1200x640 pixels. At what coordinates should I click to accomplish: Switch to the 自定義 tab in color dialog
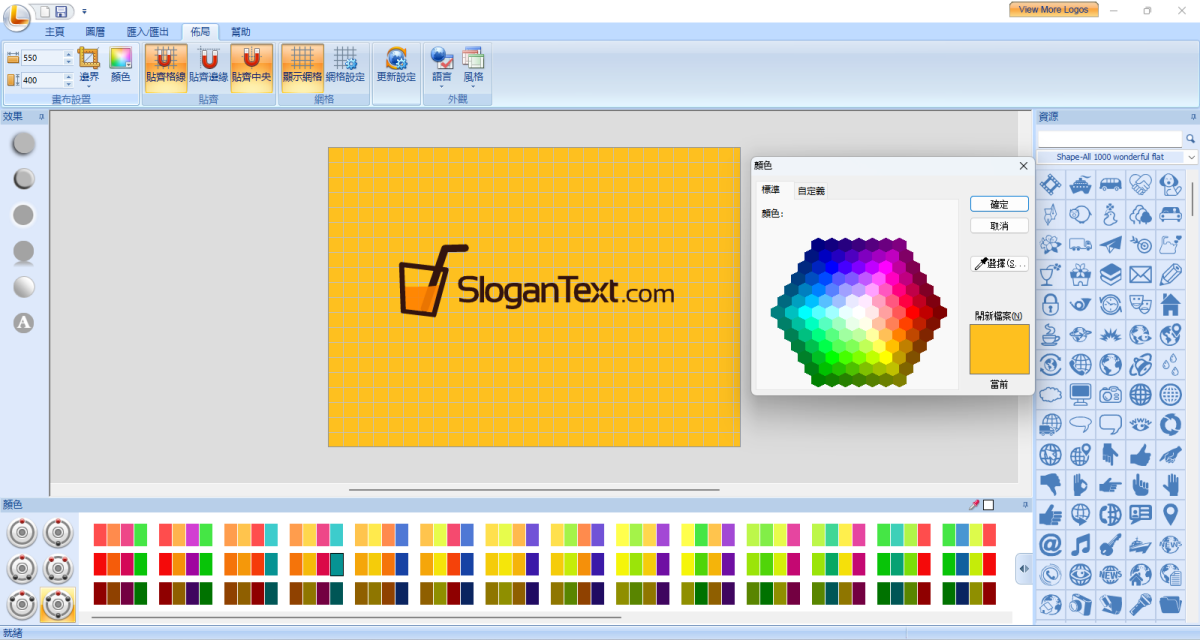point(811,190)
